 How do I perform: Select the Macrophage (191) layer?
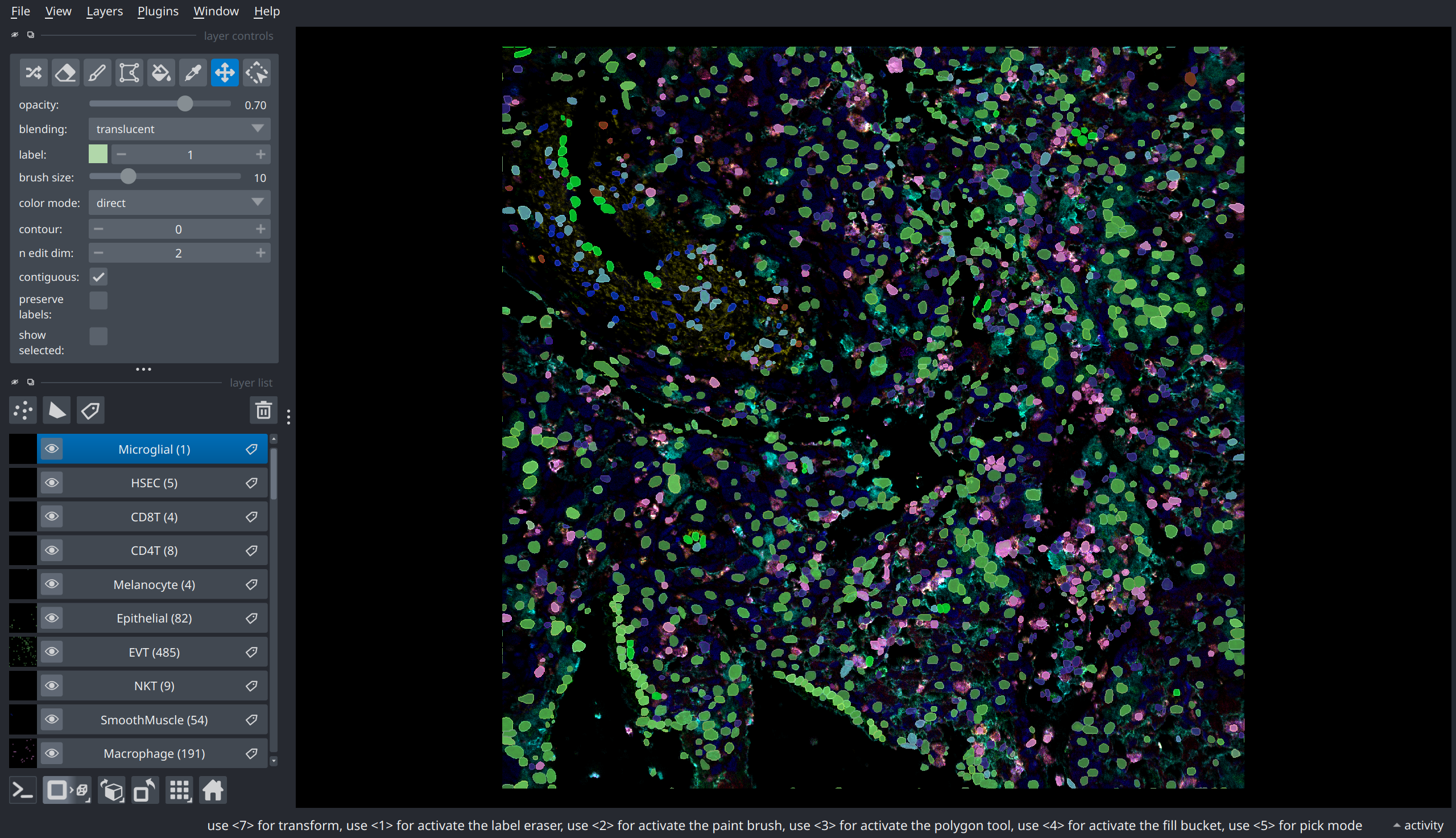coord(152,753)
